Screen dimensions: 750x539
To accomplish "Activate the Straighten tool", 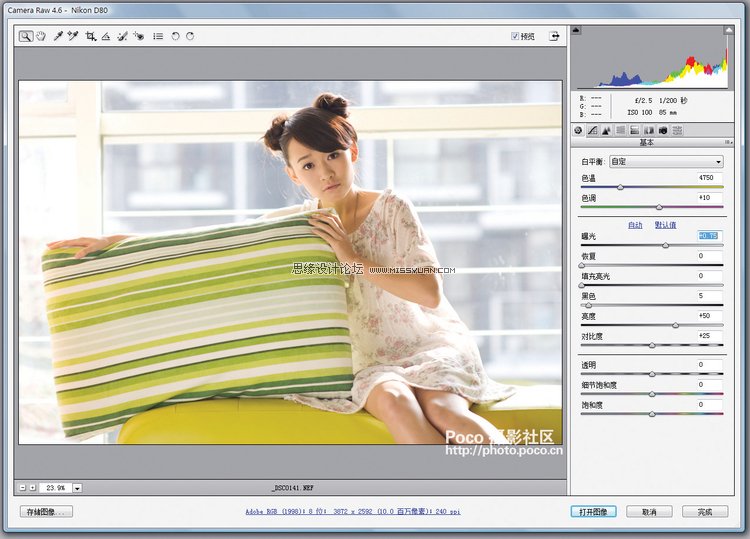I will pos(106,36).
